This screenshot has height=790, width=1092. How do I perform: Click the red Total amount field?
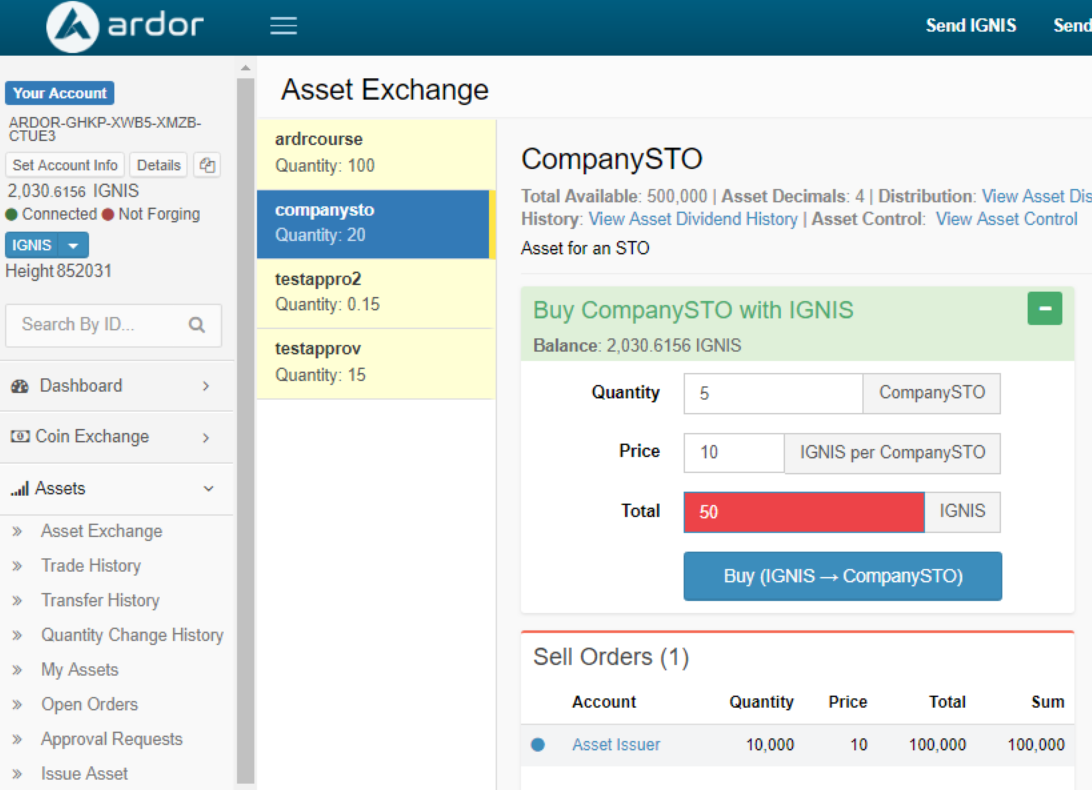click(x=803, y=512)
